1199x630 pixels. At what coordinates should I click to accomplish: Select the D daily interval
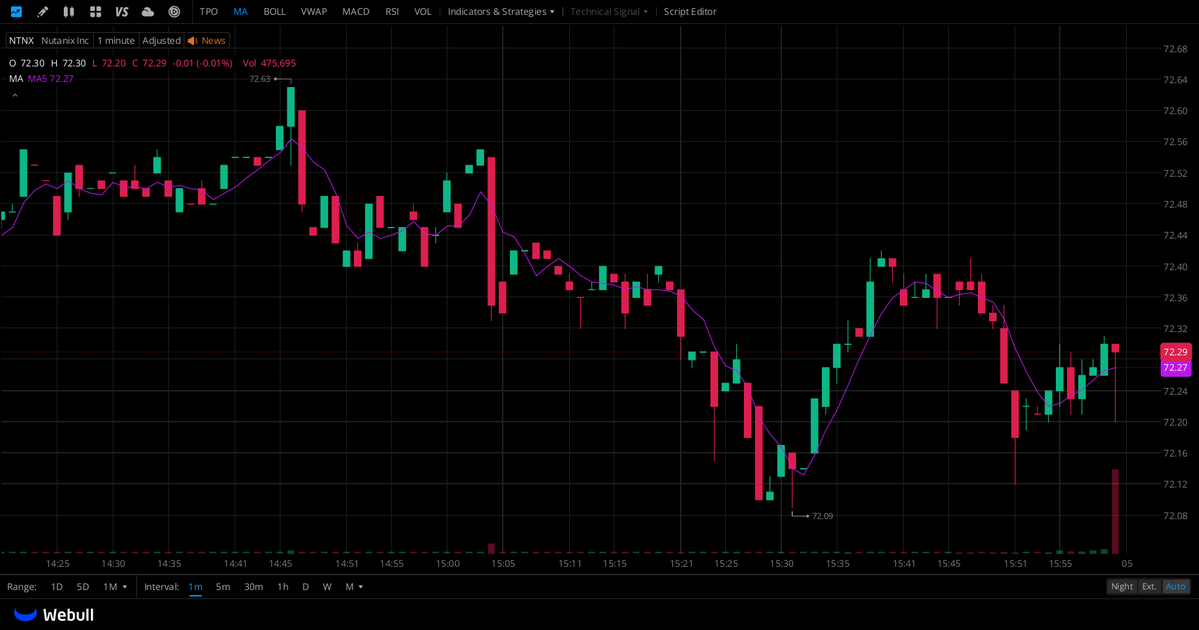305,586
